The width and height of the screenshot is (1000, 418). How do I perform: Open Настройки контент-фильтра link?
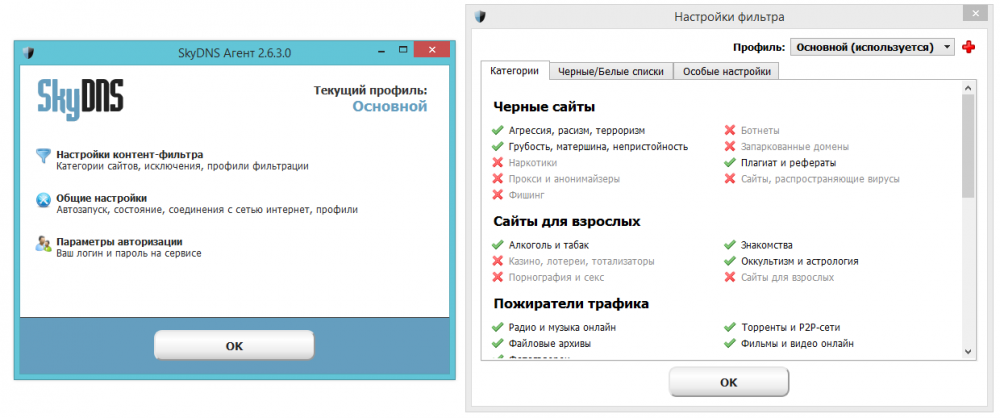click(x=130, y=154)
